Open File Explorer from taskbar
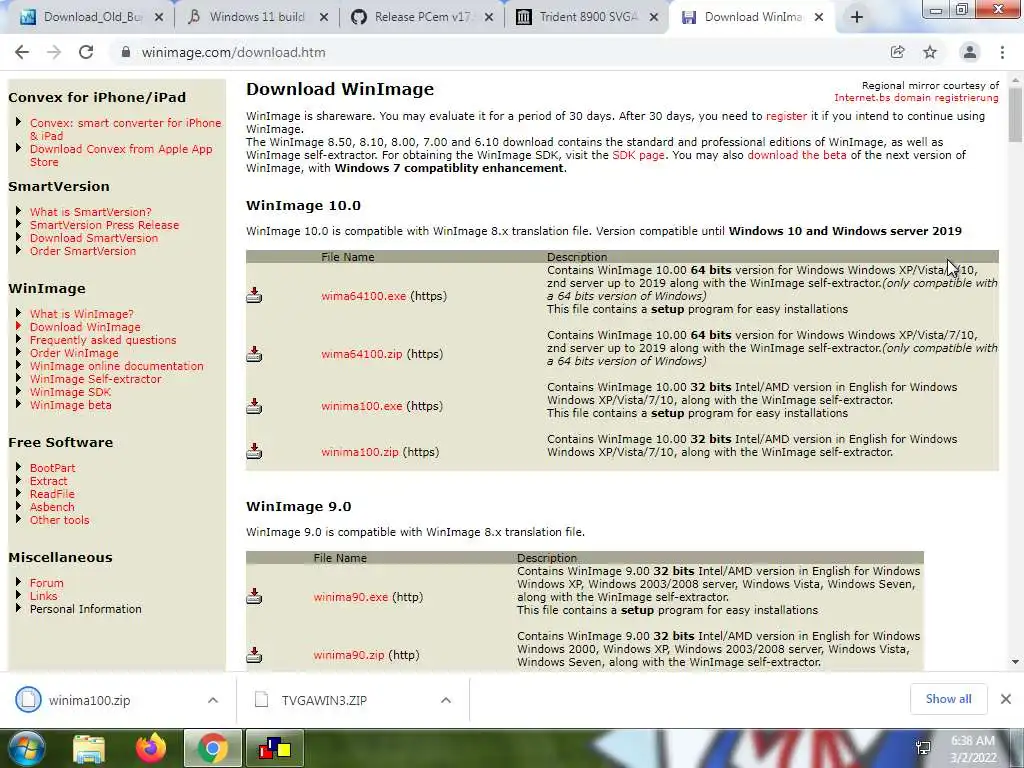The image size is (1024, 768). pyautogui.click(x=89, y=748)
